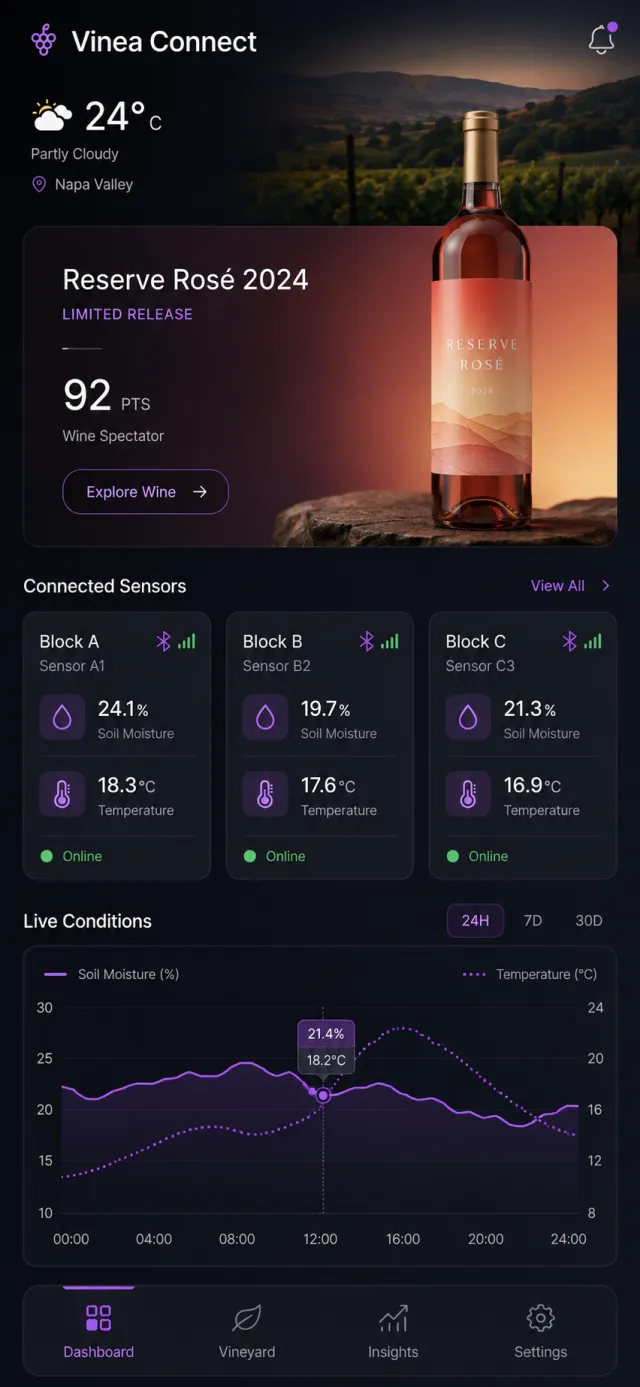Screen dimensions: 640x1387
Task: Tap the Vinea Connect grape logo
Action: [x=43, y=41]
